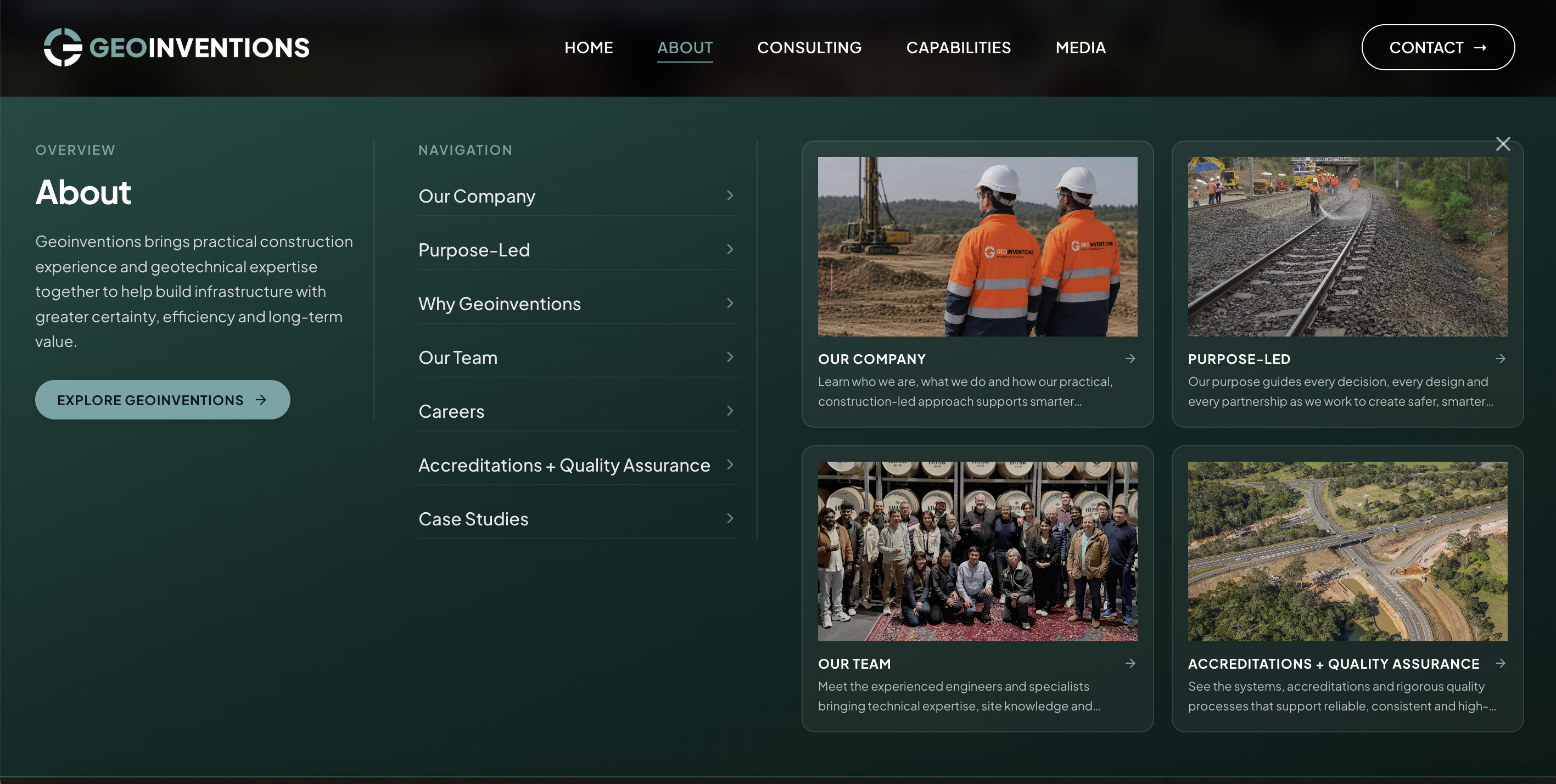Open the Case Studies link

473,519
